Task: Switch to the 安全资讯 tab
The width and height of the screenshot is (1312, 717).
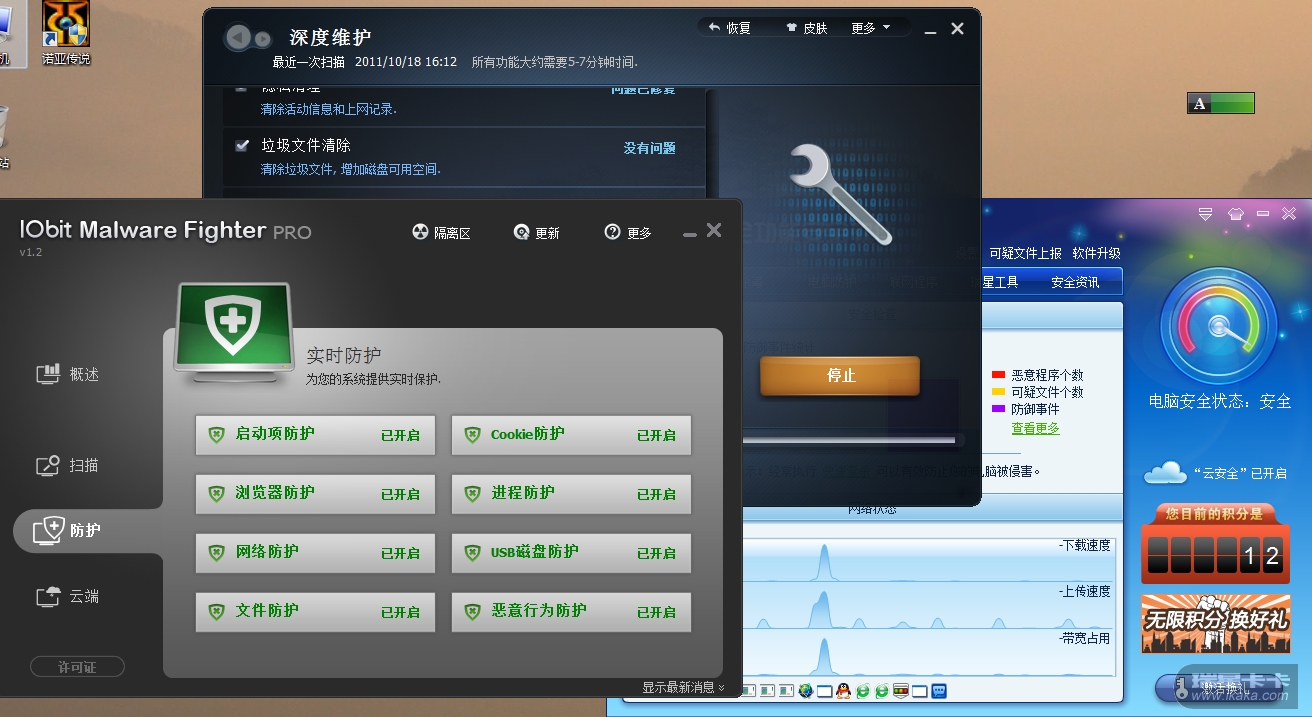Action: click(1075, 282)
